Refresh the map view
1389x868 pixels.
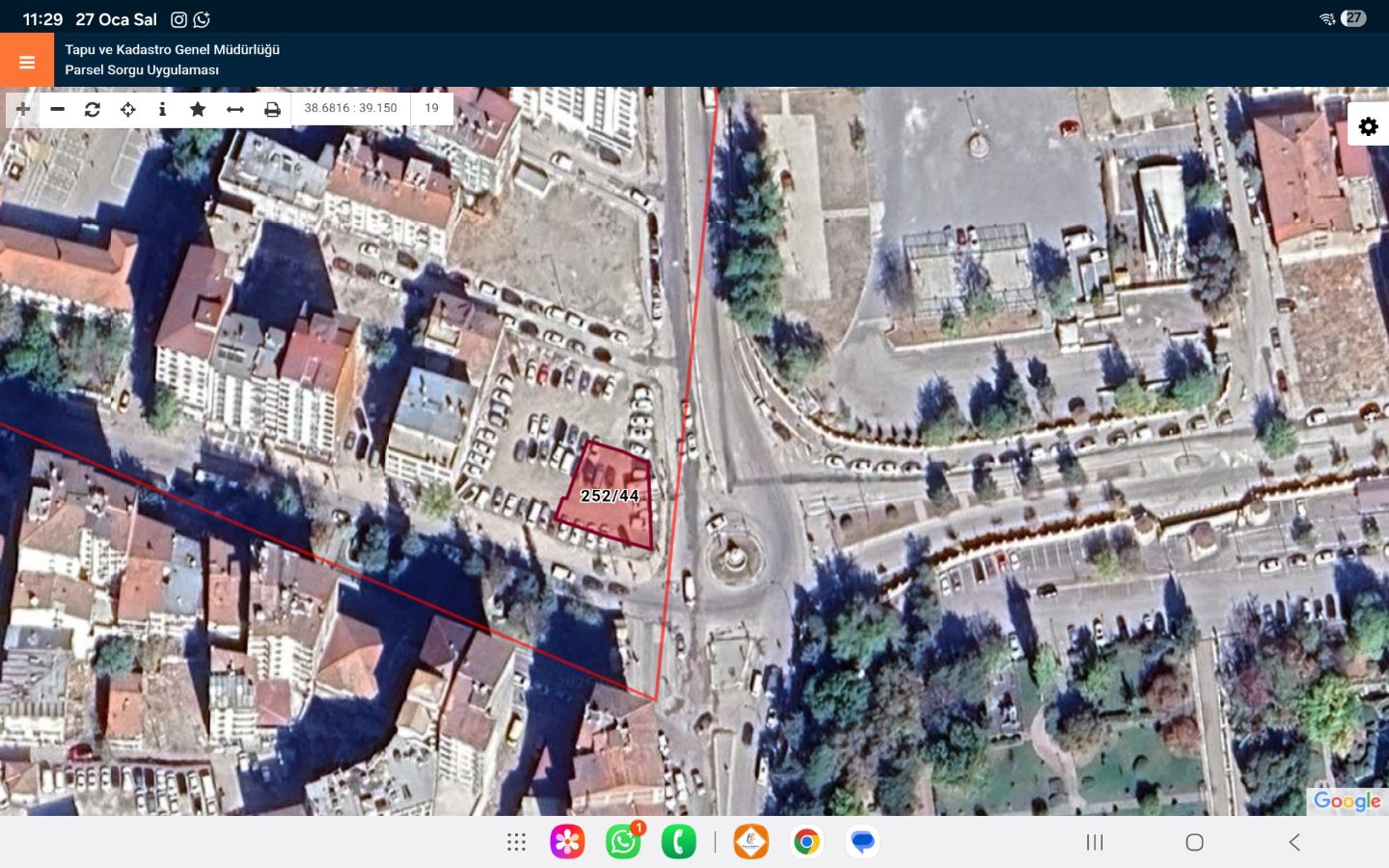93,109
